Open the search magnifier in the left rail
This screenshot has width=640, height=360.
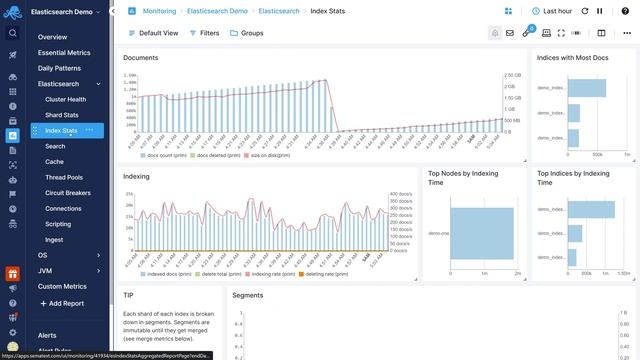pos(13,33)
